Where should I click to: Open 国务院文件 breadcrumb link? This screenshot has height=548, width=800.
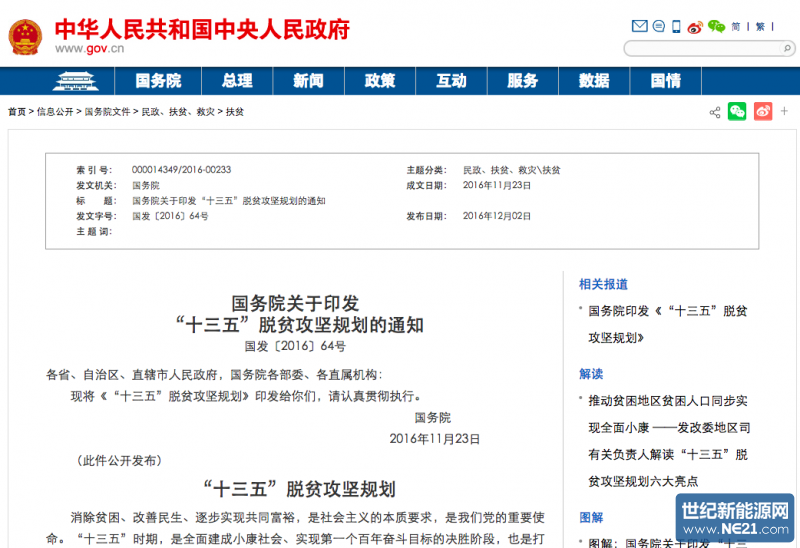pos(107,112)
